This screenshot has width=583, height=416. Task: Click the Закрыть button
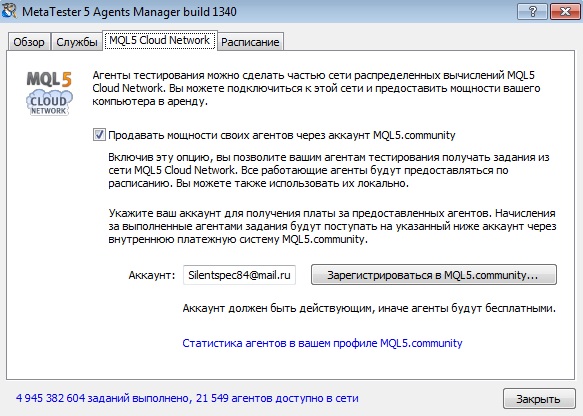[x=538, y=399]
